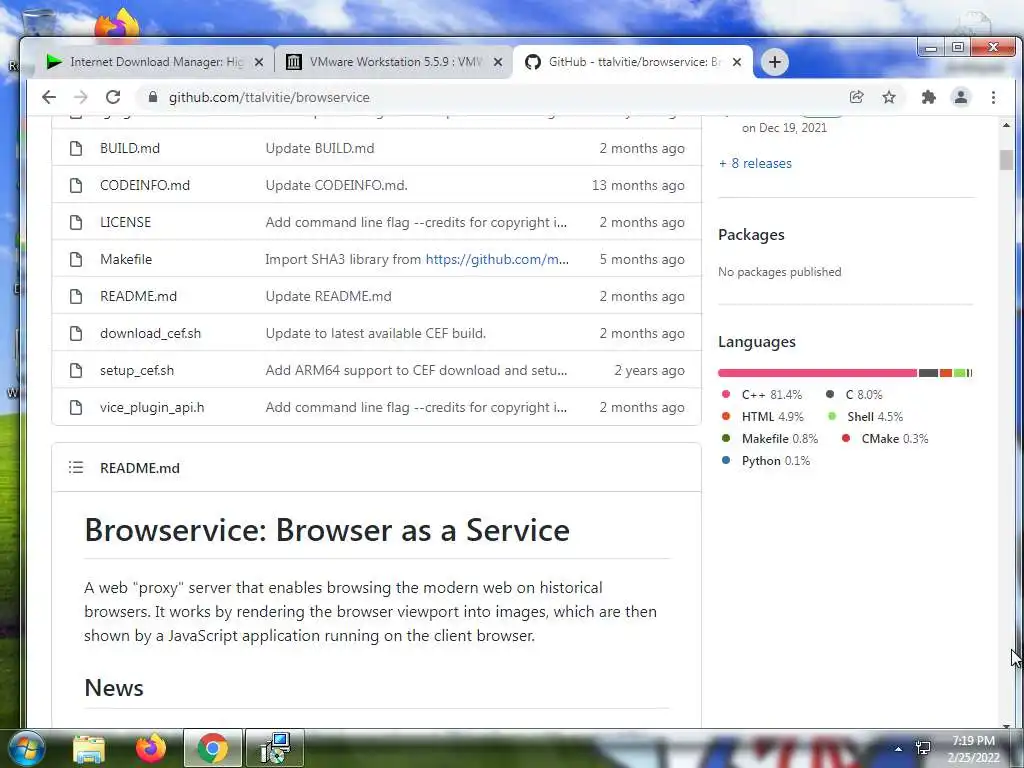Screen dimensions: 1024x768
Task: Go back using the browser back arrow
Action: point(49,97)
